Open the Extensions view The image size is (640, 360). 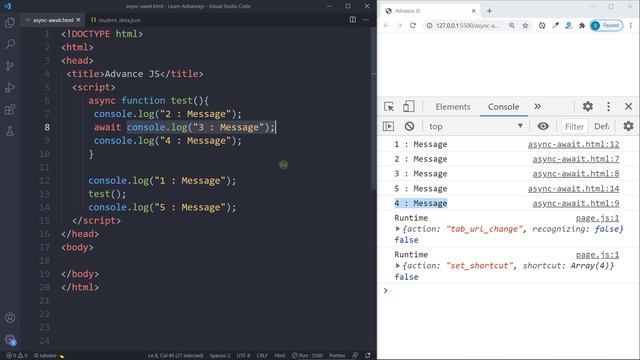click(10, 109)
